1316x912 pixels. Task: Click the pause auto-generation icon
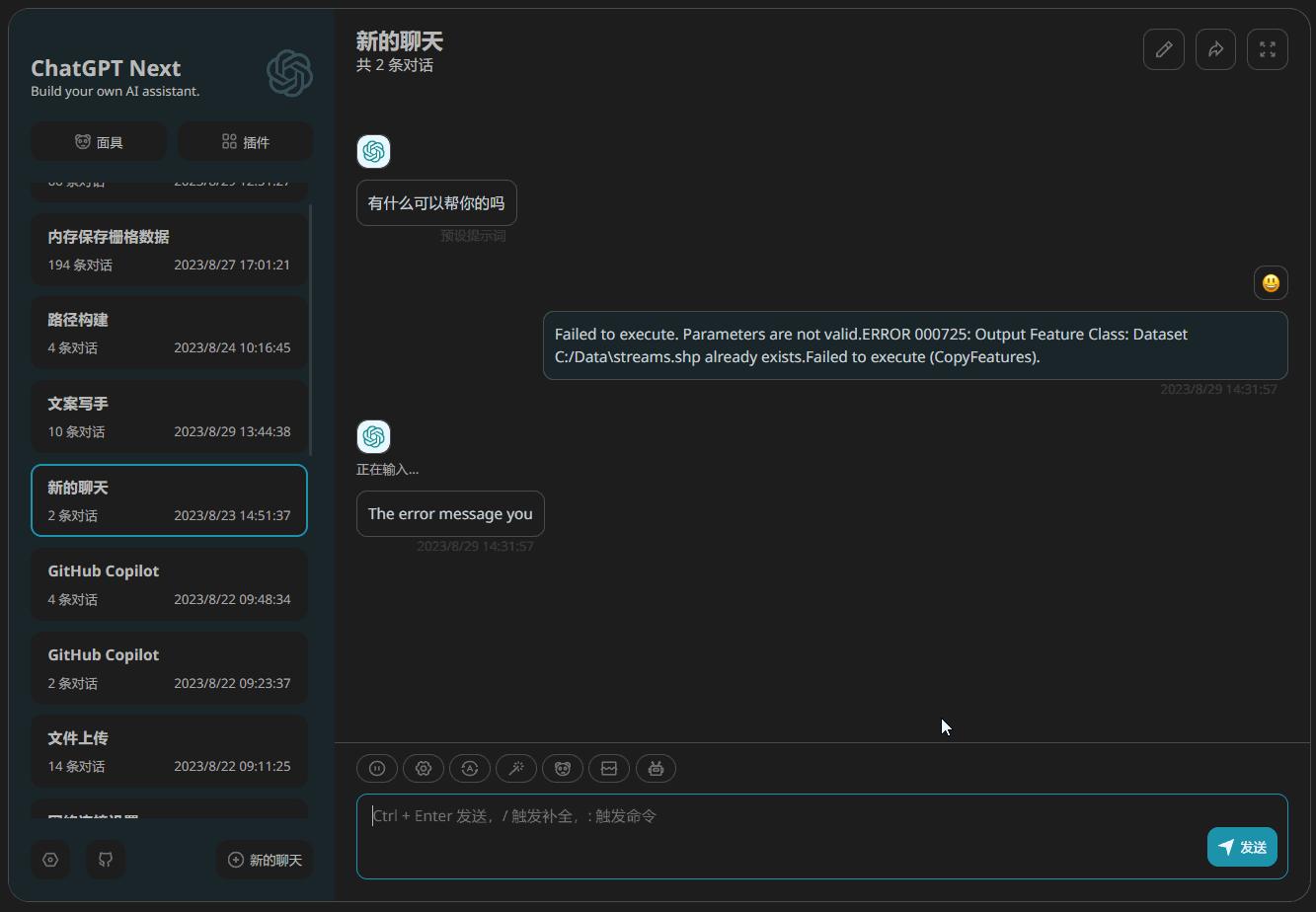tap(376, 768)
